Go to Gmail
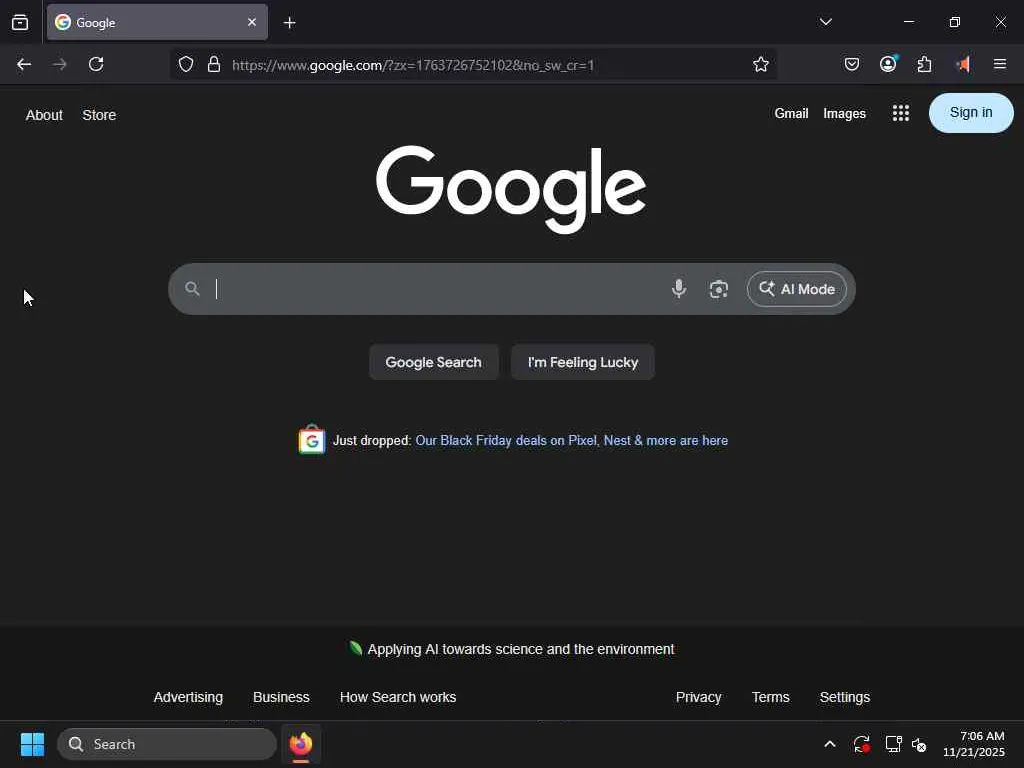This screenshot has width=1024, height=768. pos(791,114)
